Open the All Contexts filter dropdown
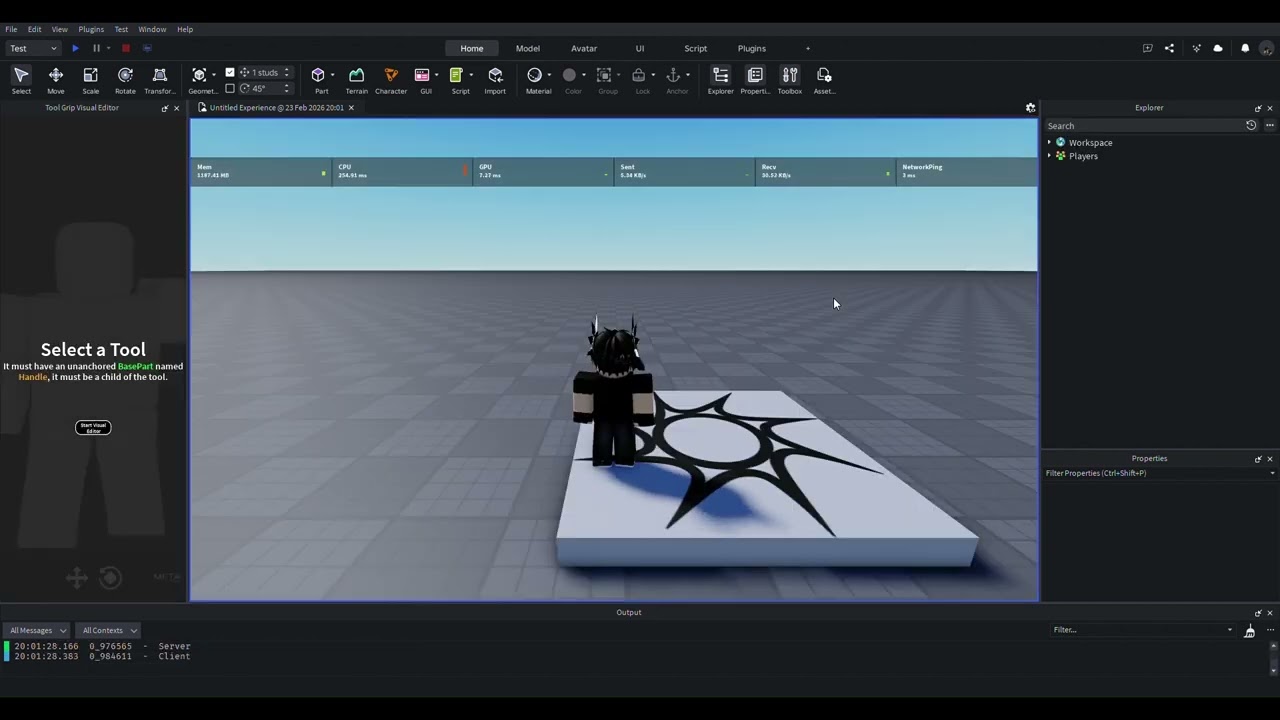The width and height of the screenshot is (1280, 720). [109, 631]
